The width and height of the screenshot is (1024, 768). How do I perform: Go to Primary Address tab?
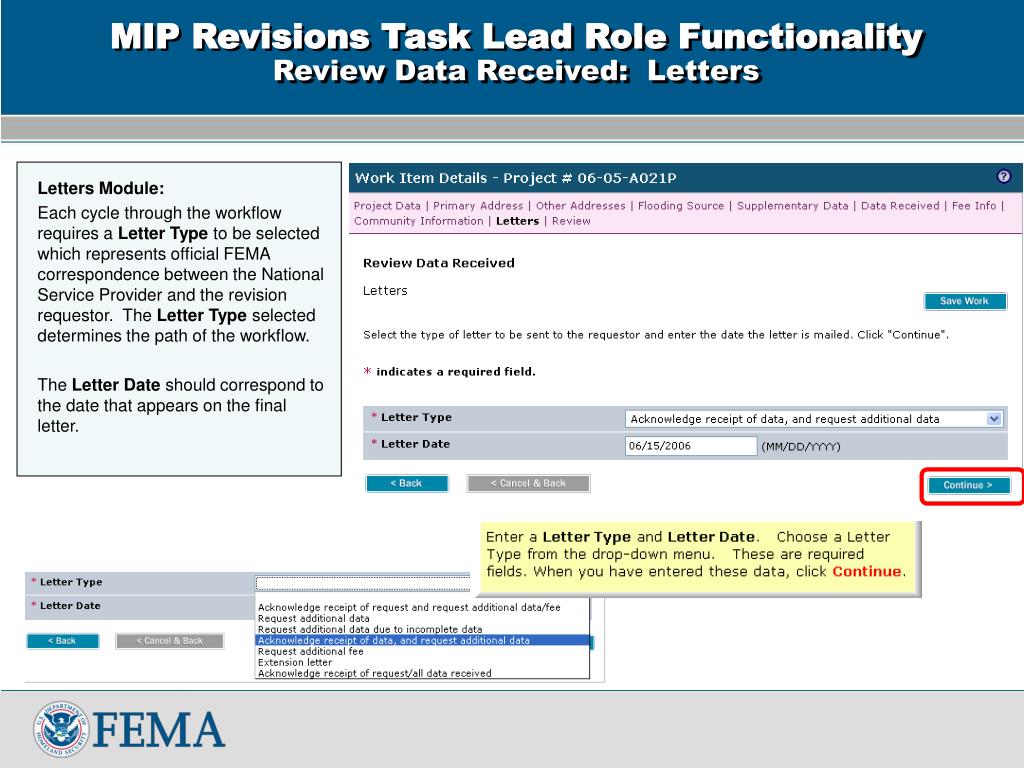pyautogui.click(x=478, y=206)
